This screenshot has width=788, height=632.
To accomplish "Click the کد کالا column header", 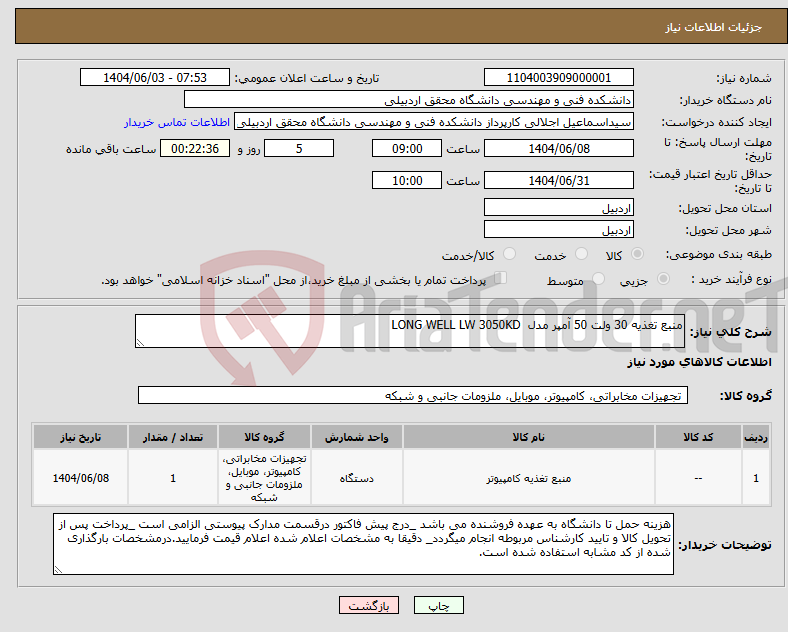I will click(698, 437).
